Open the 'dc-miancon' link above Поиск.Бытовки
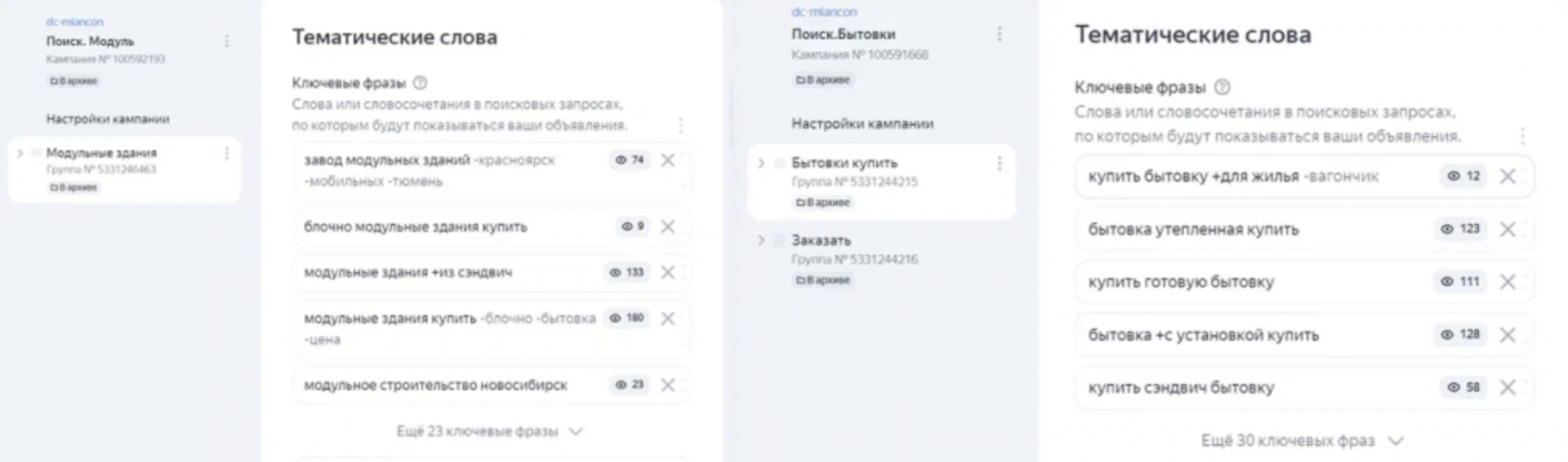The width and height of the screenshot is (1568, 462). (824, 12)
